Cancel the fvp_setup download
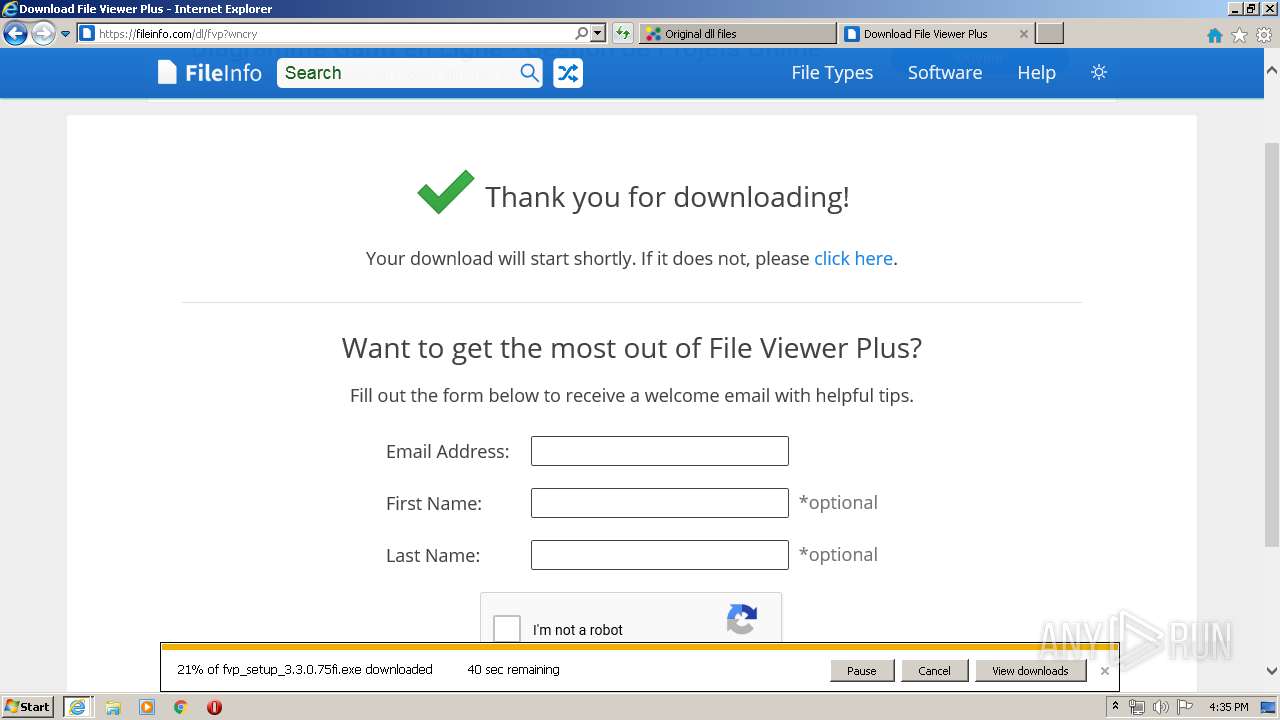The height and width of the screenshot is (720, 1280). (x=934, y=671)
